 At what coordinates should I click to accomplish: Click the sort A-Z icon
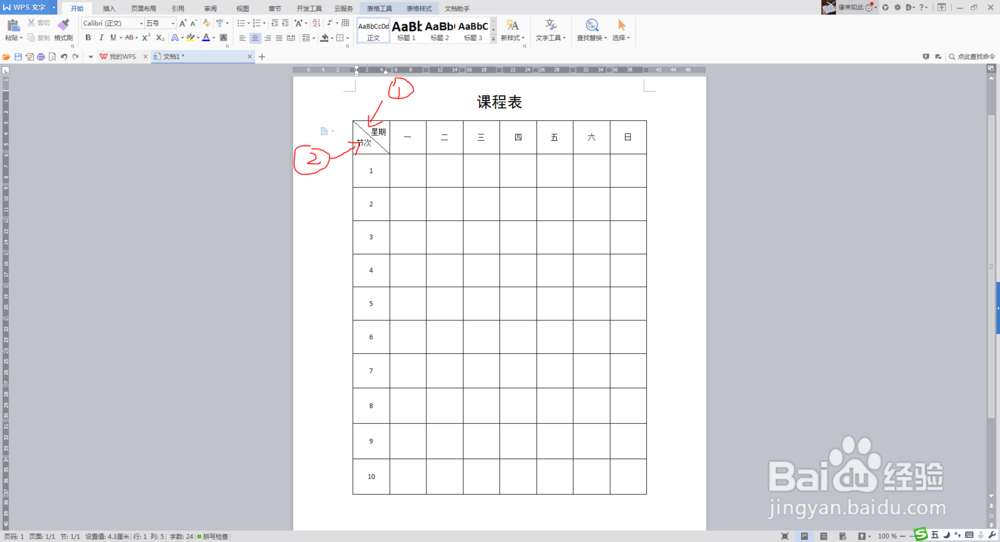316,23
